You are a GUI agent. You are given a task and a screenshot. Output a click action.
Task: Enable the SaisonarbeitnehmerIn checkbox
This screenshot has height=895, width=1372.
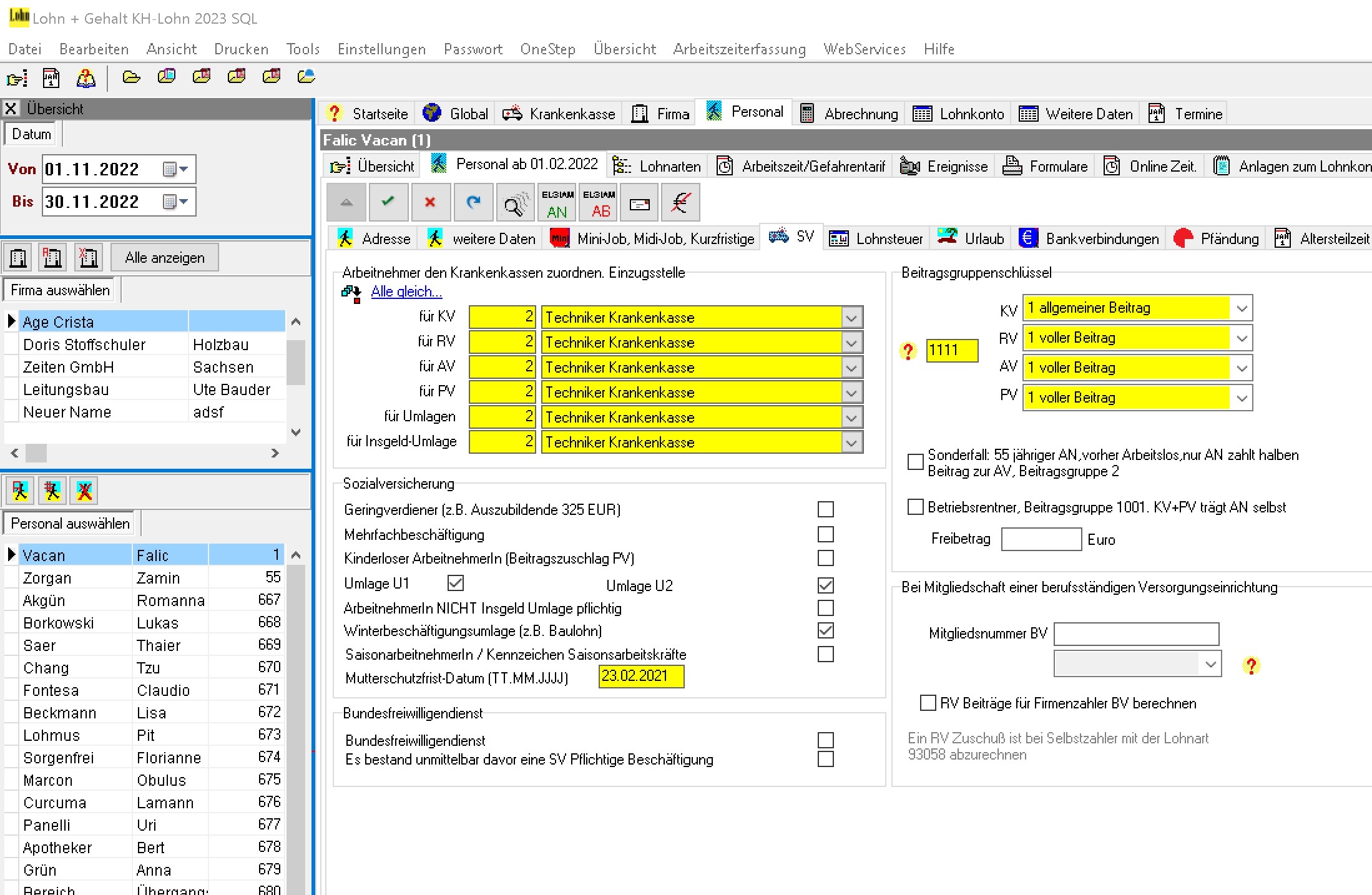pyautogui.click(x=826, y=654)
